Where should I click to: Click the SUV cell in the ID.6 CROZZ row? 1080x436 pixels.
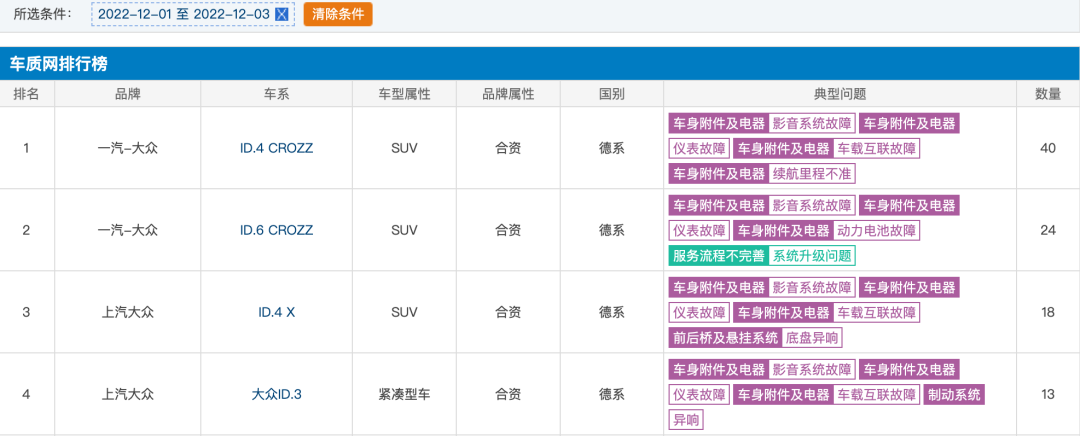pyautogui.click(x=404, y=230)
